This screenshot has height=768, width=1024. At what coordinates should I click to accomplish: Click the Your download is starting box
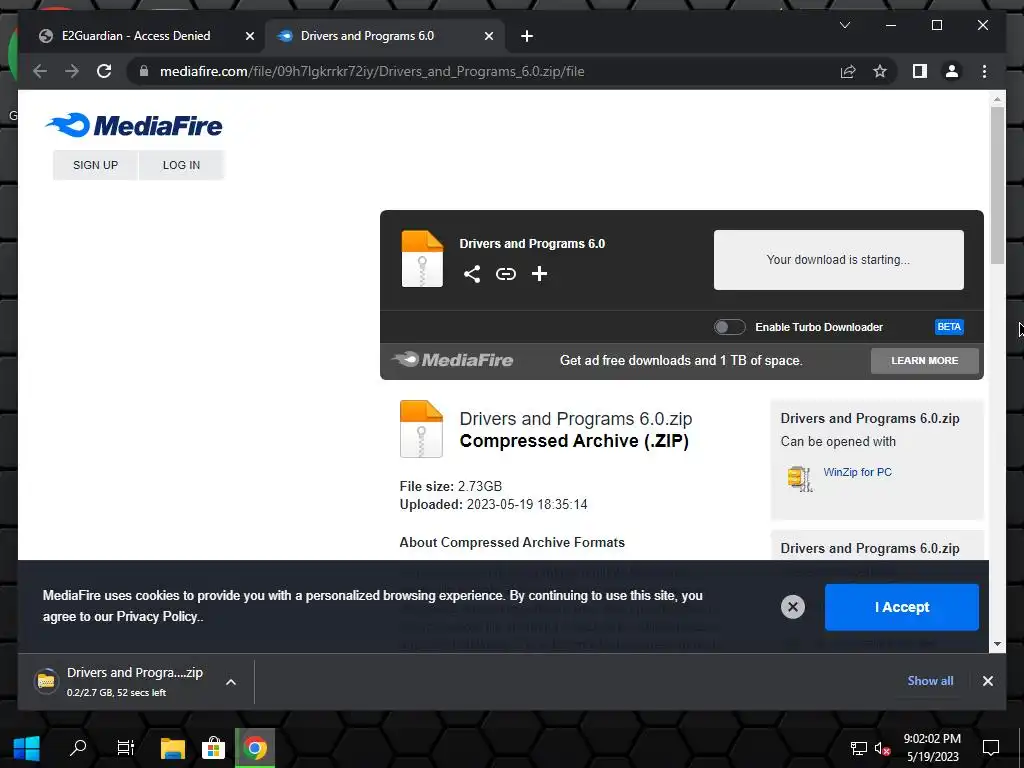coord(839,260)
